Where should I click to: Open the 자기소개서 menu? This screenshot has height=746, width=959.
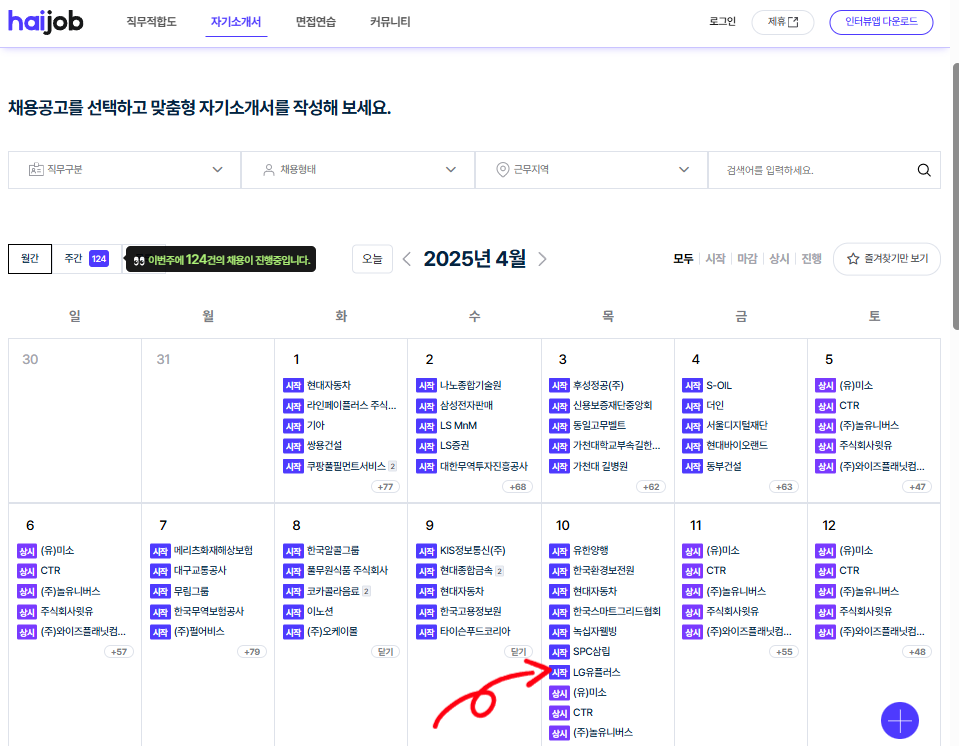(236, 22)
